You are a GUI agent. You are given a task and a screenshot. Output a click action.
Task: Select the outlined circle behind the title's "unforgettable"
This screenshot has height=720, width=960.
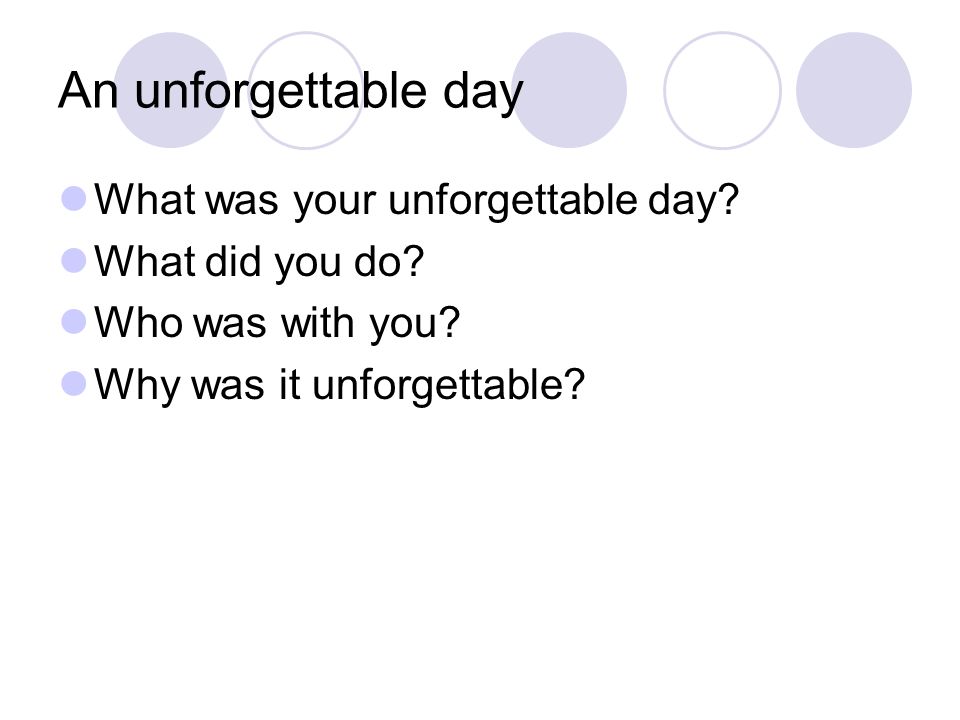tap(306, 90)
